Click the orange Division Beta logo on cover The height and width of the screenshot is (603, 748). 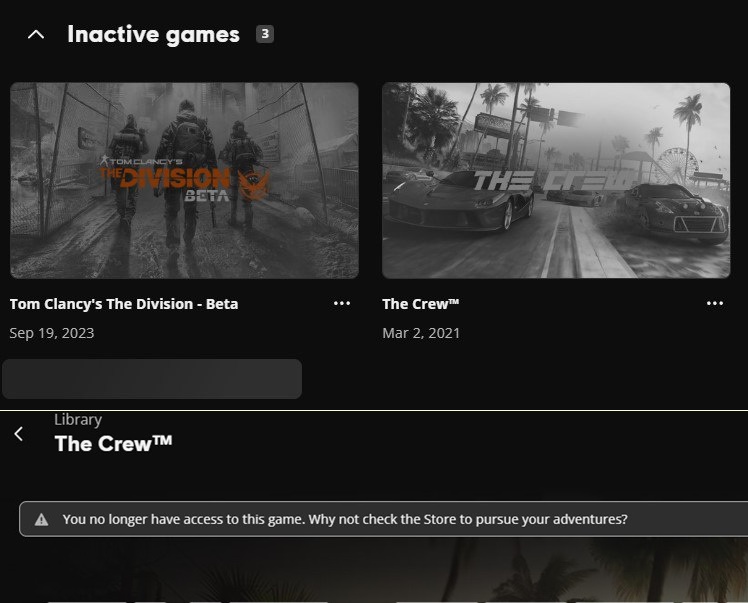tap(185, 178)
